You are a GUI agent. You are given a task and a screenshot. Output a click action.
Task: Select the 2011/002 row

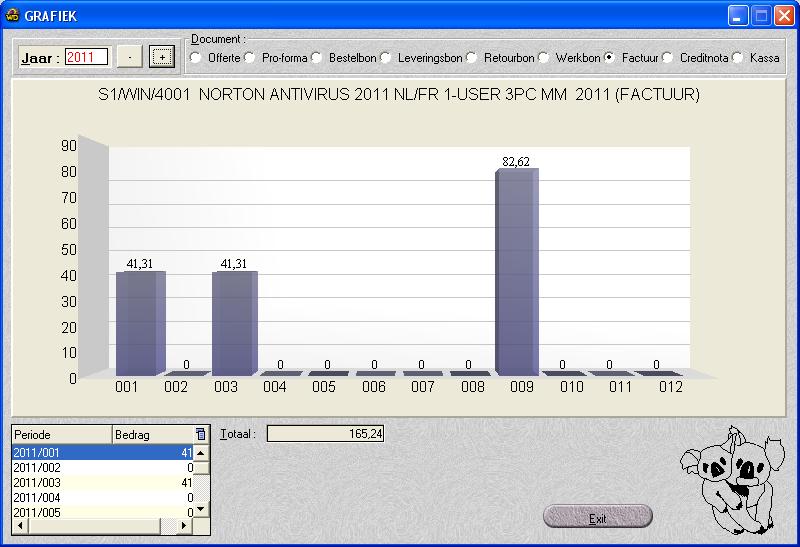[103, 467]
